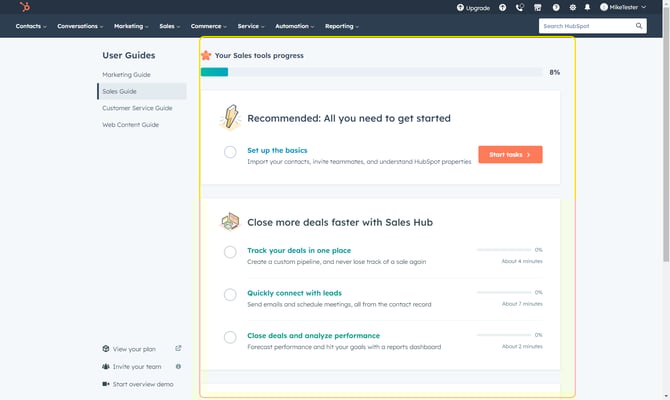The height and width of the screenshot is (400, 670).
Task: Click the search magnifier icon
Action: click(638, 26)
